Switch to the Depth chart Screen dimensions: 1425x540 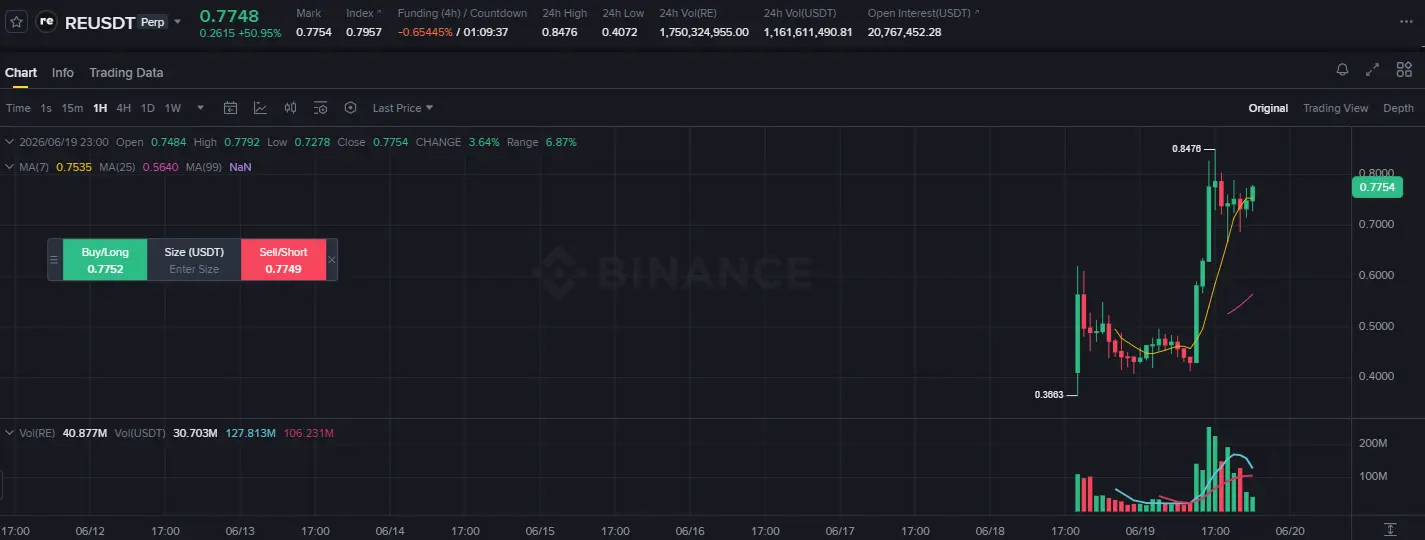click(x=1399, y=108)
